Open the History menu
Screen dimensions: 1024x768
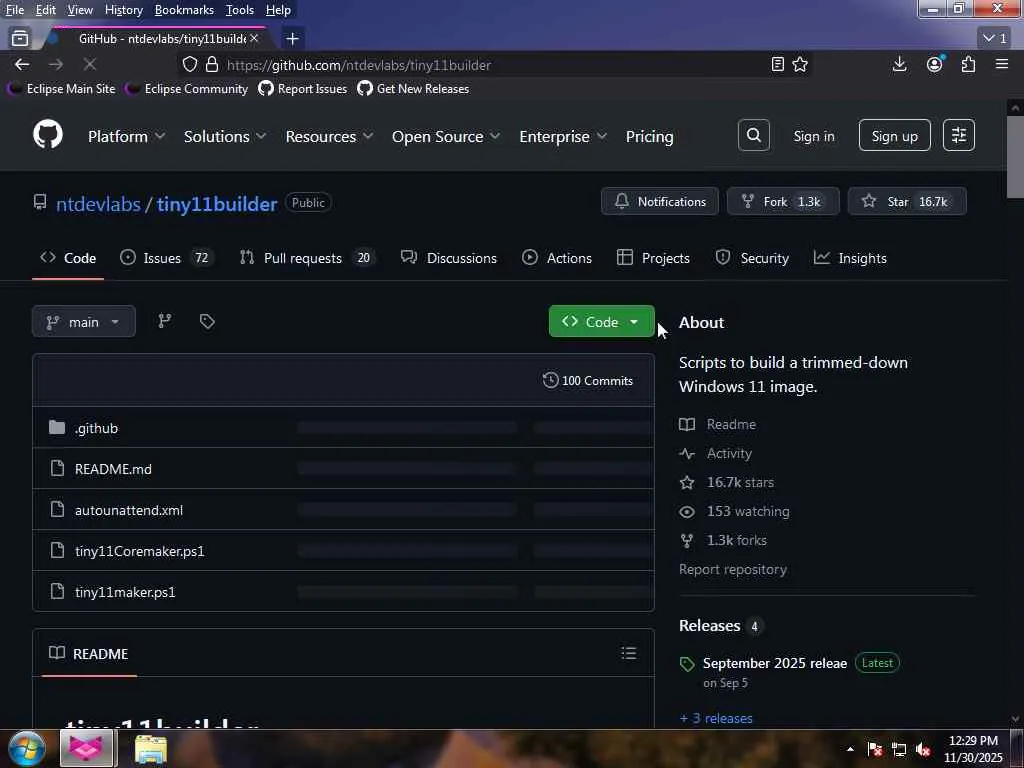tap(123, 10)
